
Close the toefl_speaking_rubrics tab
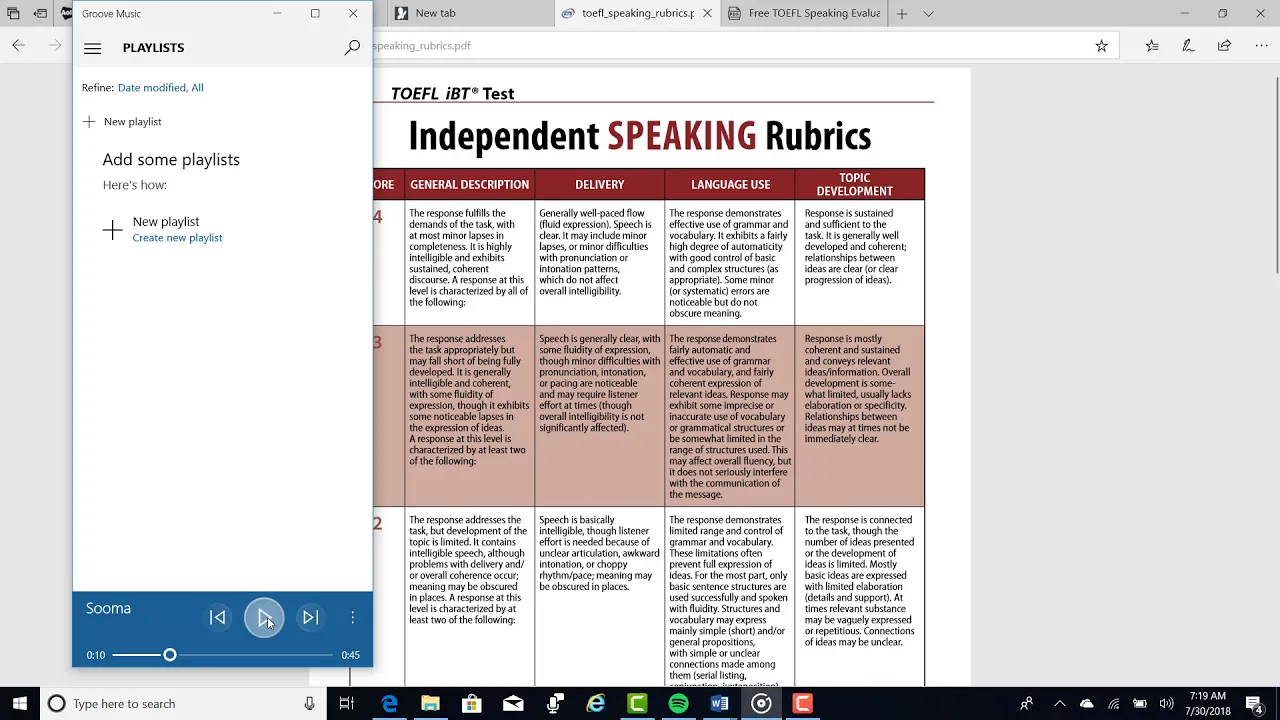click(707, 13)
